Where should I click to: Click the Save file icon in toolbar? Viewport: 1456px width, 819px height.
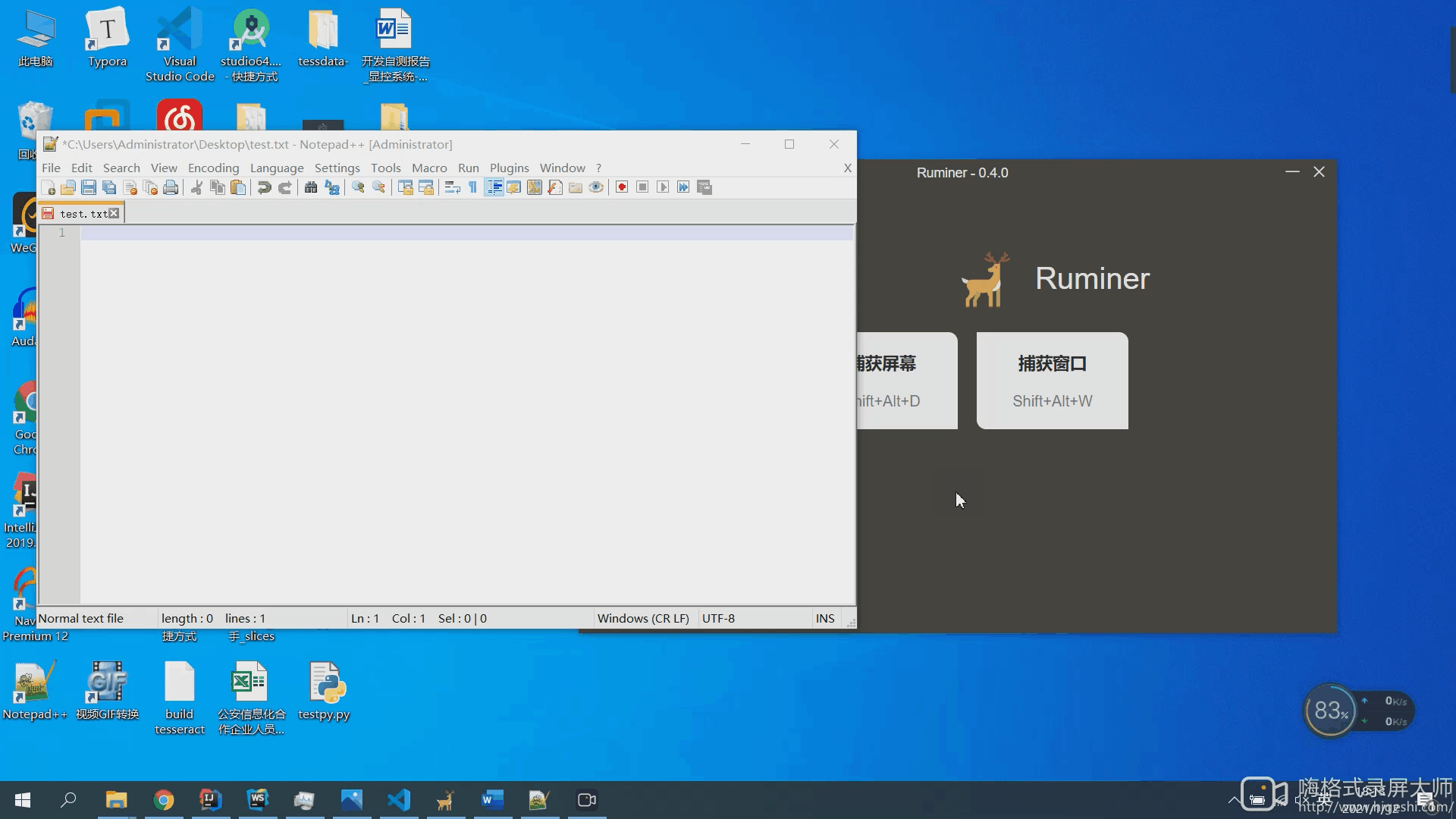point(89,187)
